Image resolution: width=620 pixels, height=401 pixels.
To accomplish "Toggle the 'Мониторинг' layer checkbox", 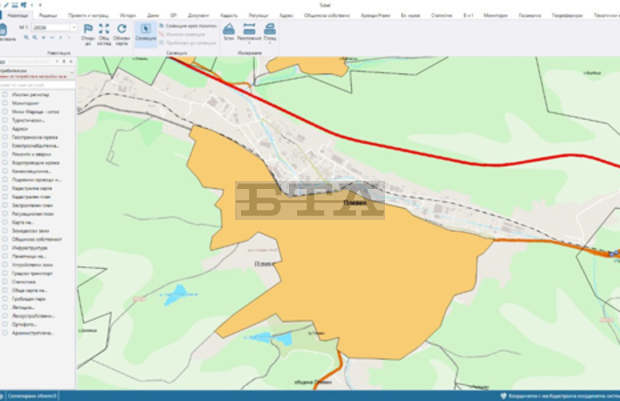I will click(x=5, y=103).
